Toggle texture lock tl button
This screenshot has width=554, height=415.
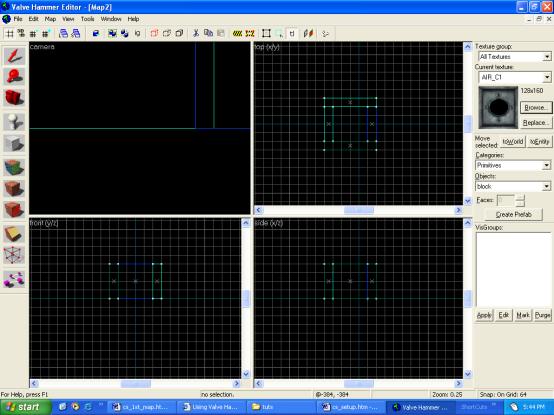(292, 33)
